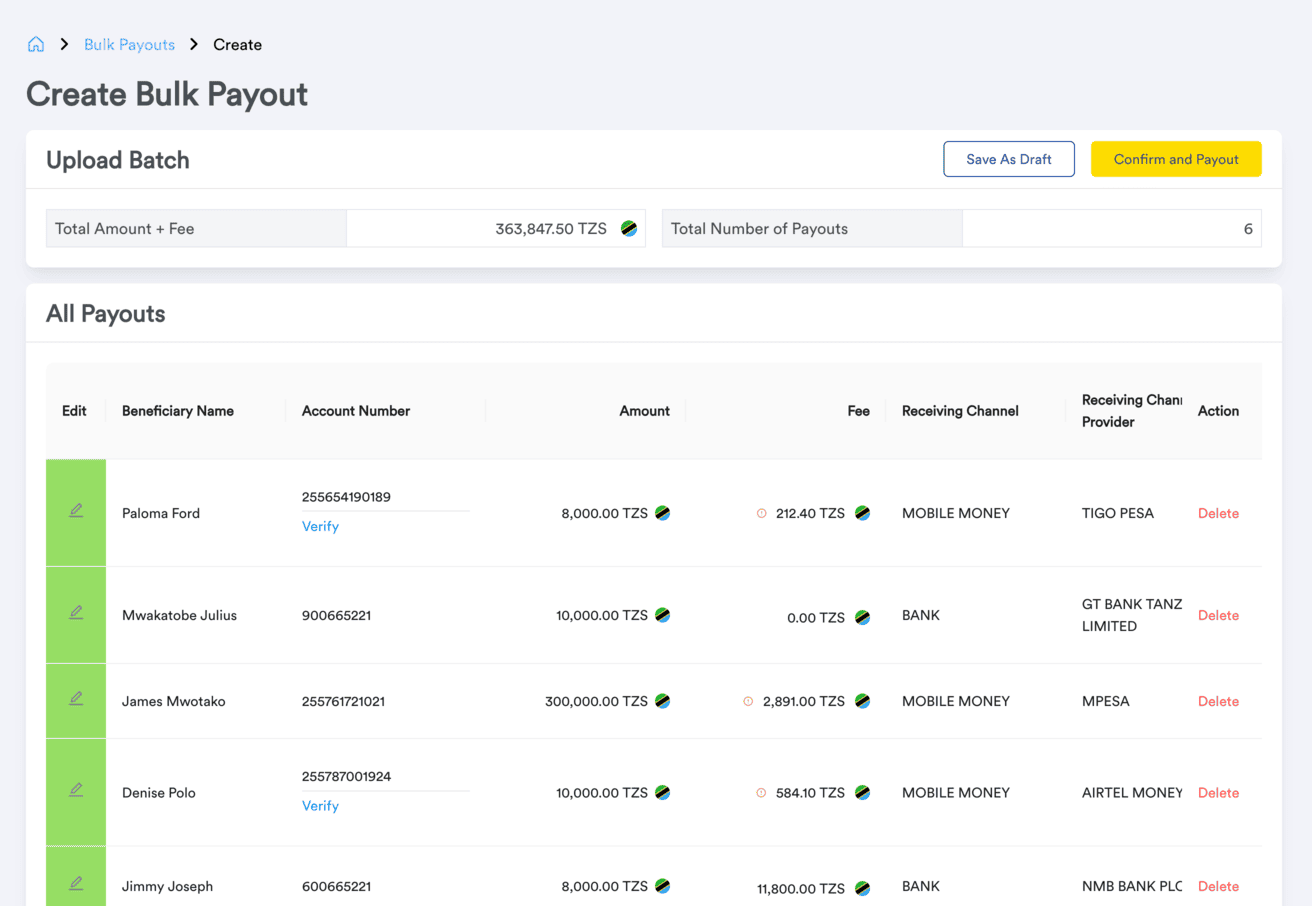The width and height of the screenshot is (1312, 906).
Task: Edit the Mwakatobe Julius payout row
Action: (x=76, y=613)
